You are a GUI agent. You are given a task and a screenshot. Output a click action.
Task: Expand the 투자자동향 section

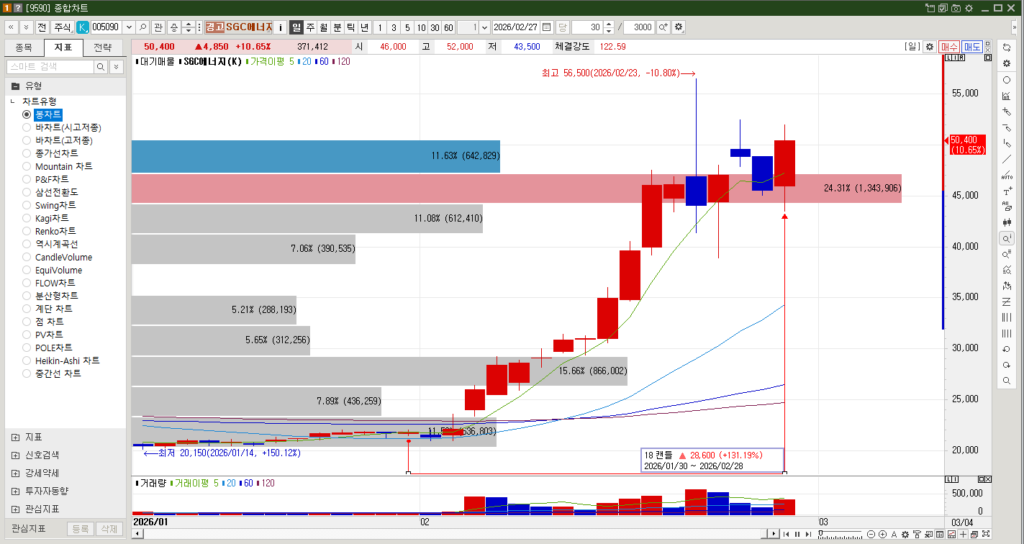coord(15,491)
